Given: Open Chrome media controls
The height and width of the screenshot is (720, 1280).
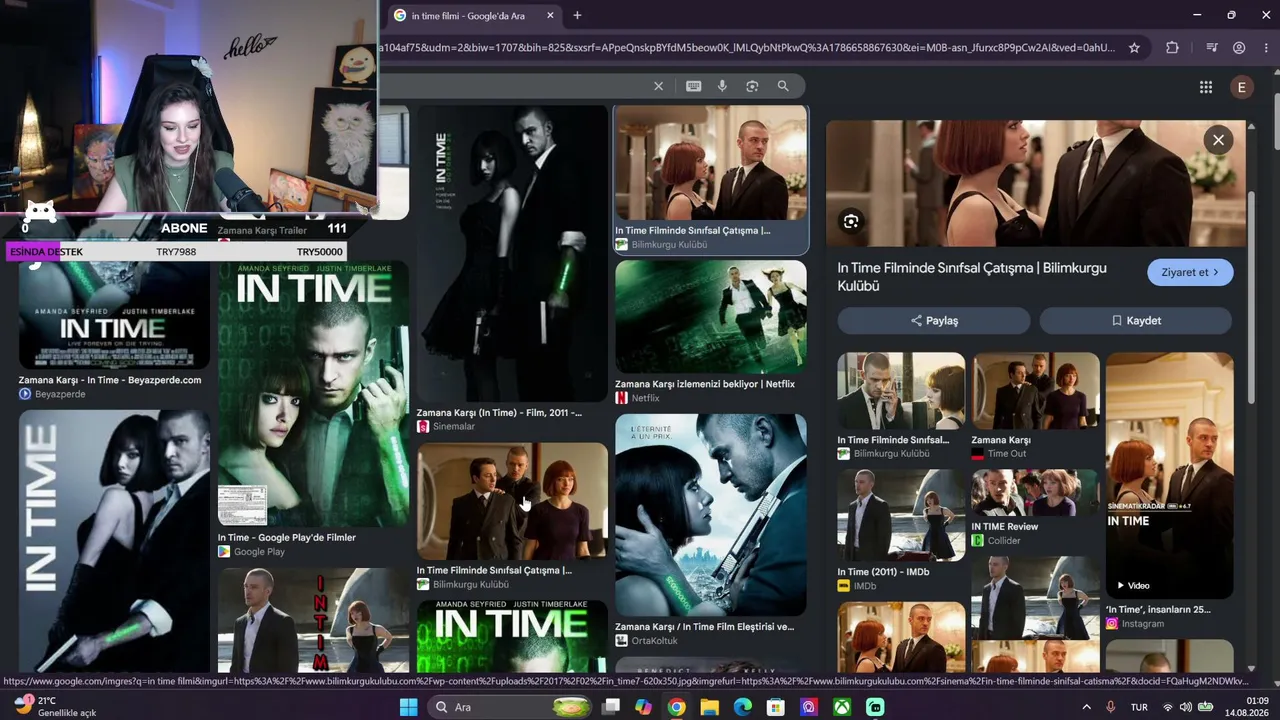Looking at the screenshot, I should click(1211, 47).
